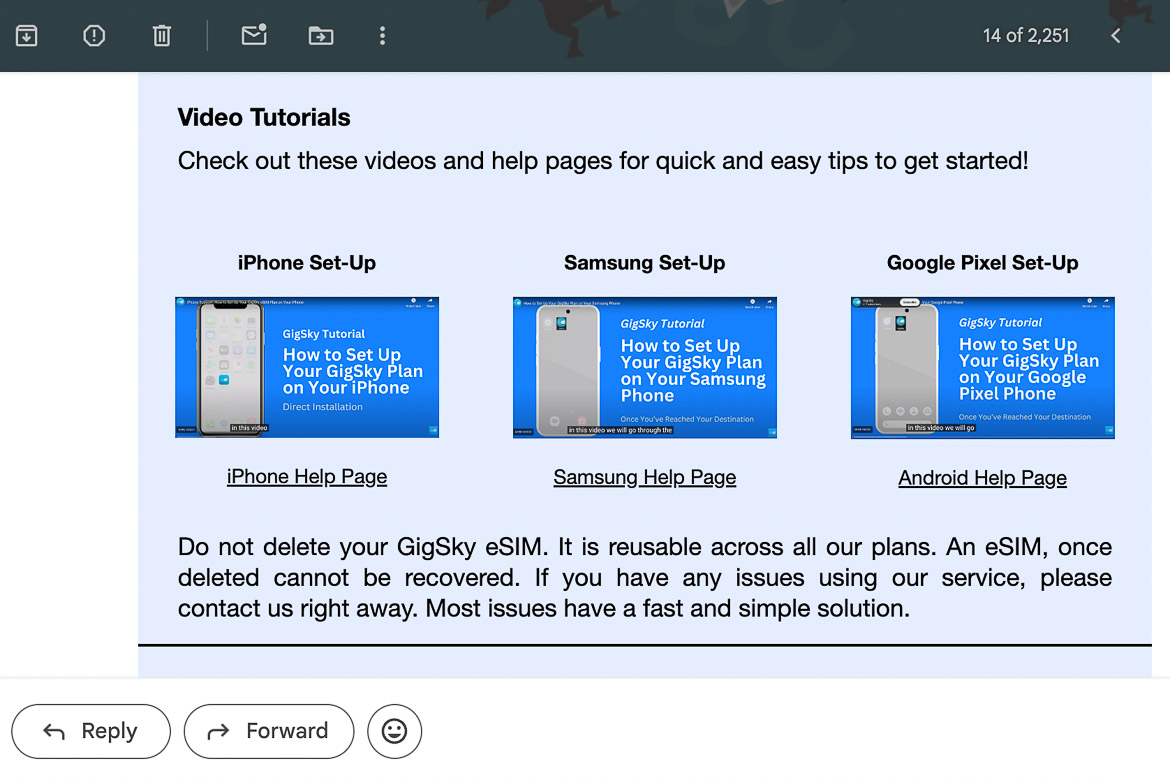
Task: Reply to this email
Action: click(x=90, y=731)
